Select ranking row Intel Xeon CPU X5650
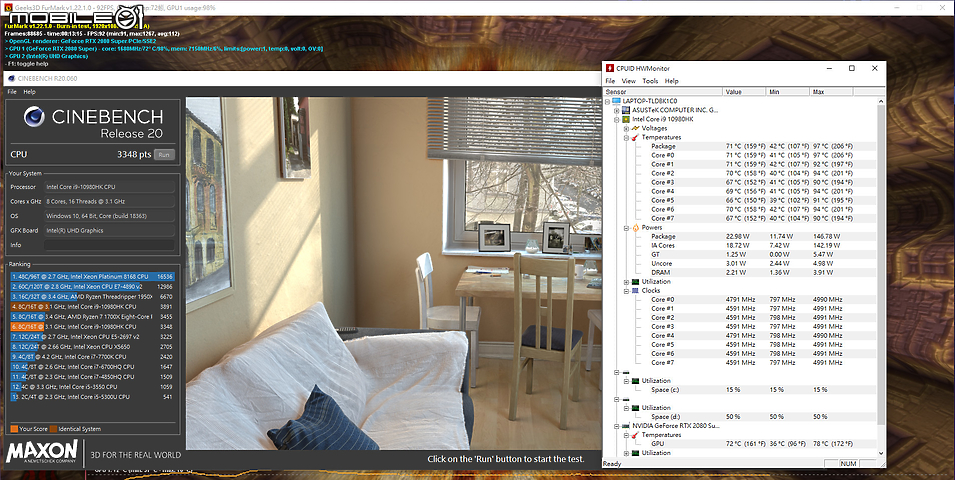 click(x=92, y=347)
